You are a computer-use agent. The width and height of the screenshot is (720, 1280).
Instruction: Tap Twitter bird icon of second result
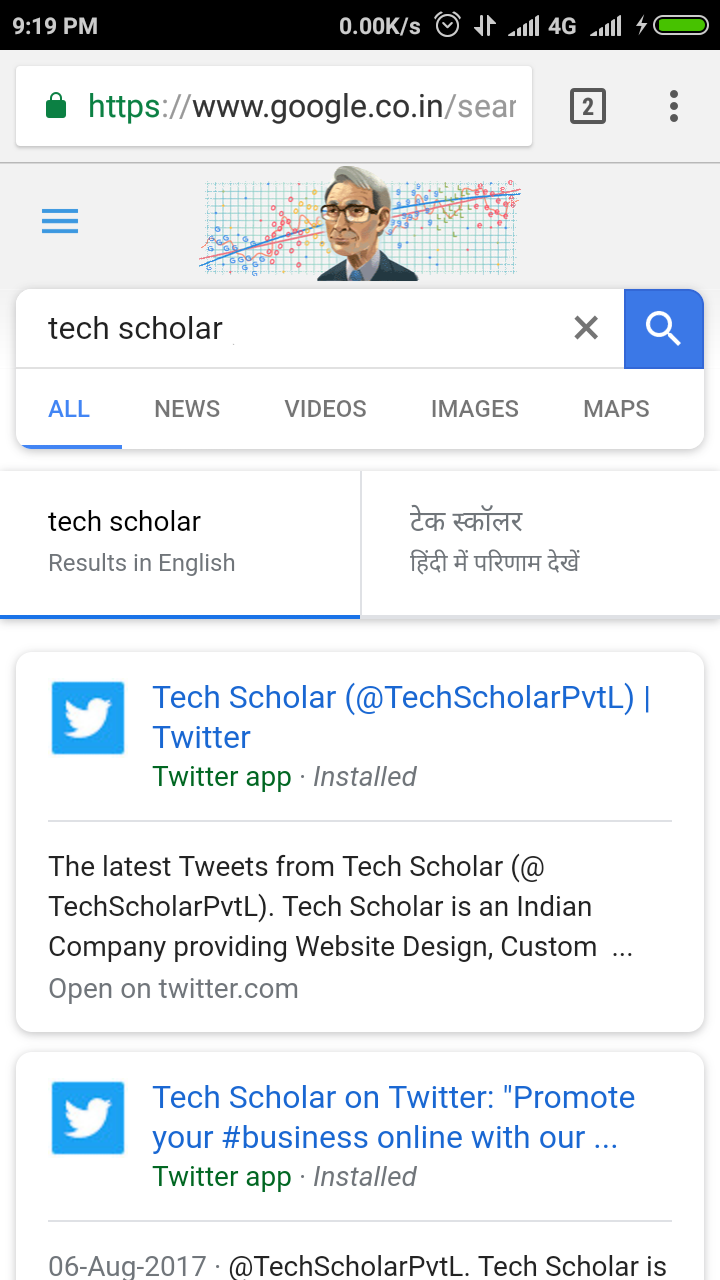click(88, 1118)
